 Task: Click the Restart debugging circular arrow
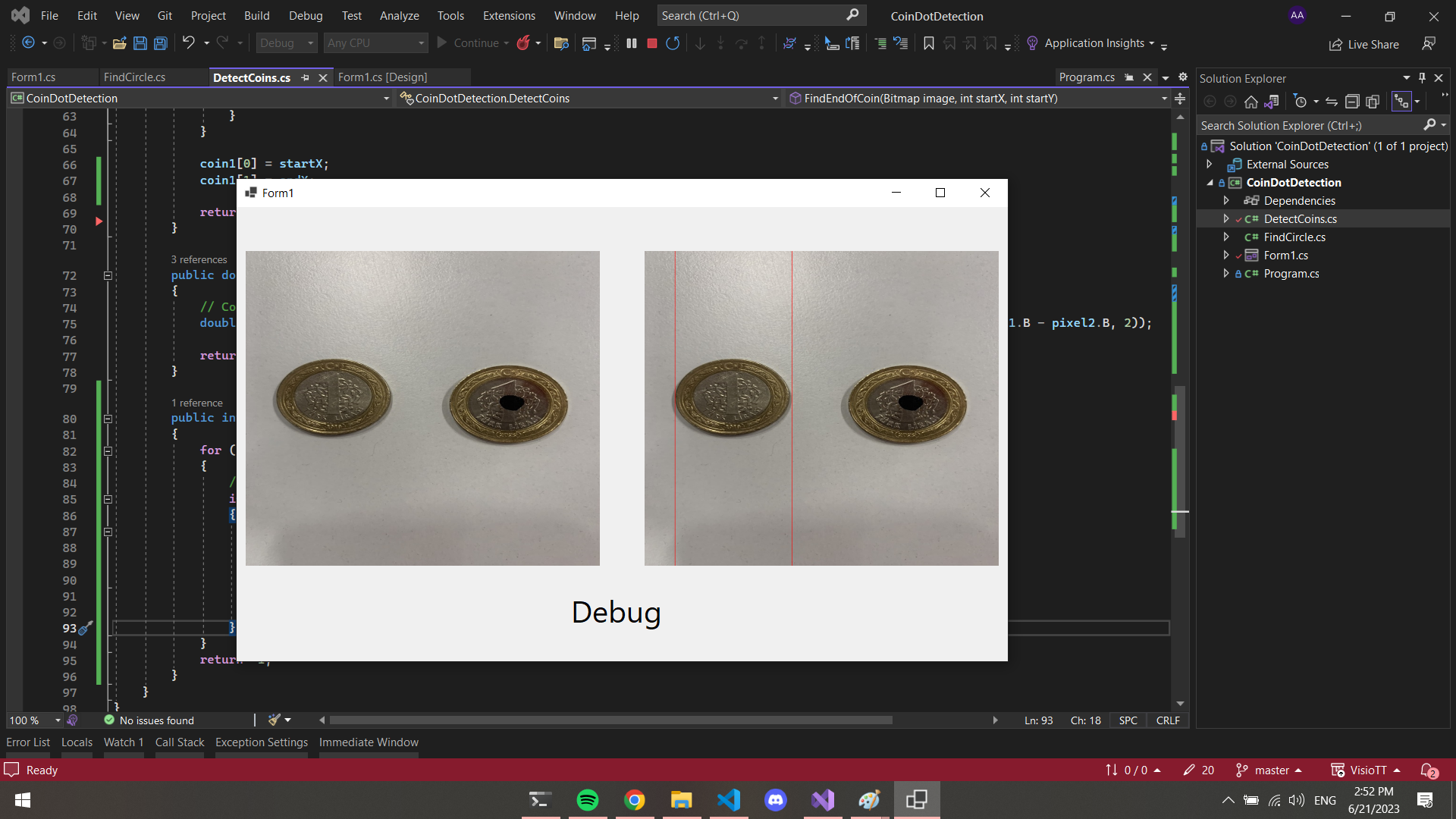coord(672,43)
